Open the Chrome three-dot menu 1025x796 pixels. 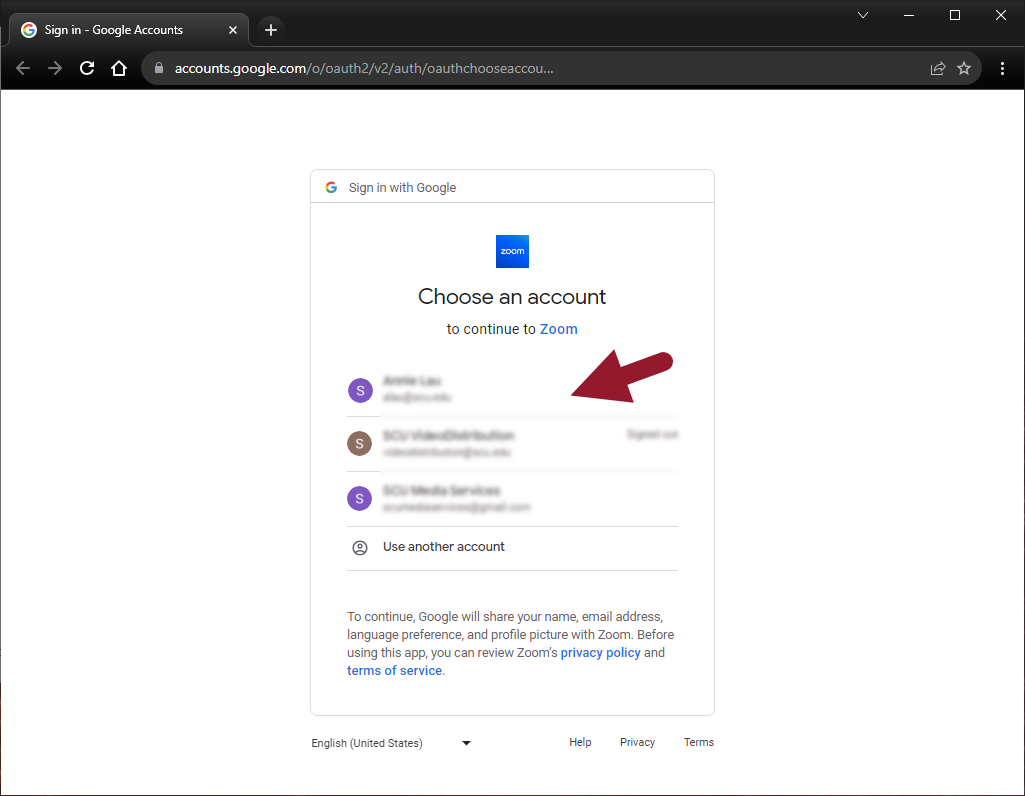(x=1003, y=69)
